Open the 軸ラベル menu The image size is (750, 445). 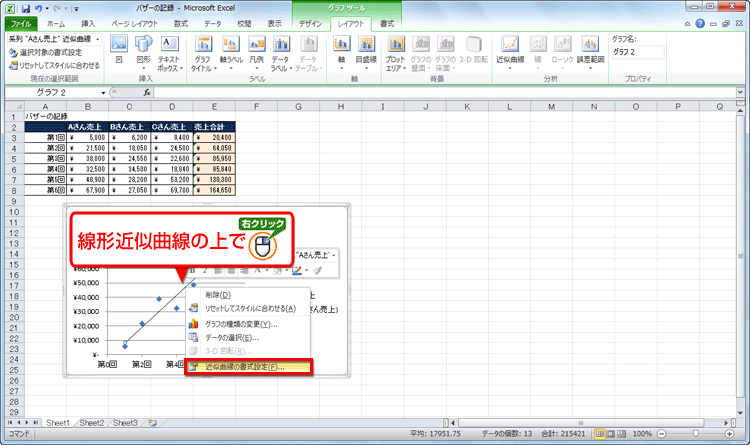pyautogui.click(x=231, y=54)
